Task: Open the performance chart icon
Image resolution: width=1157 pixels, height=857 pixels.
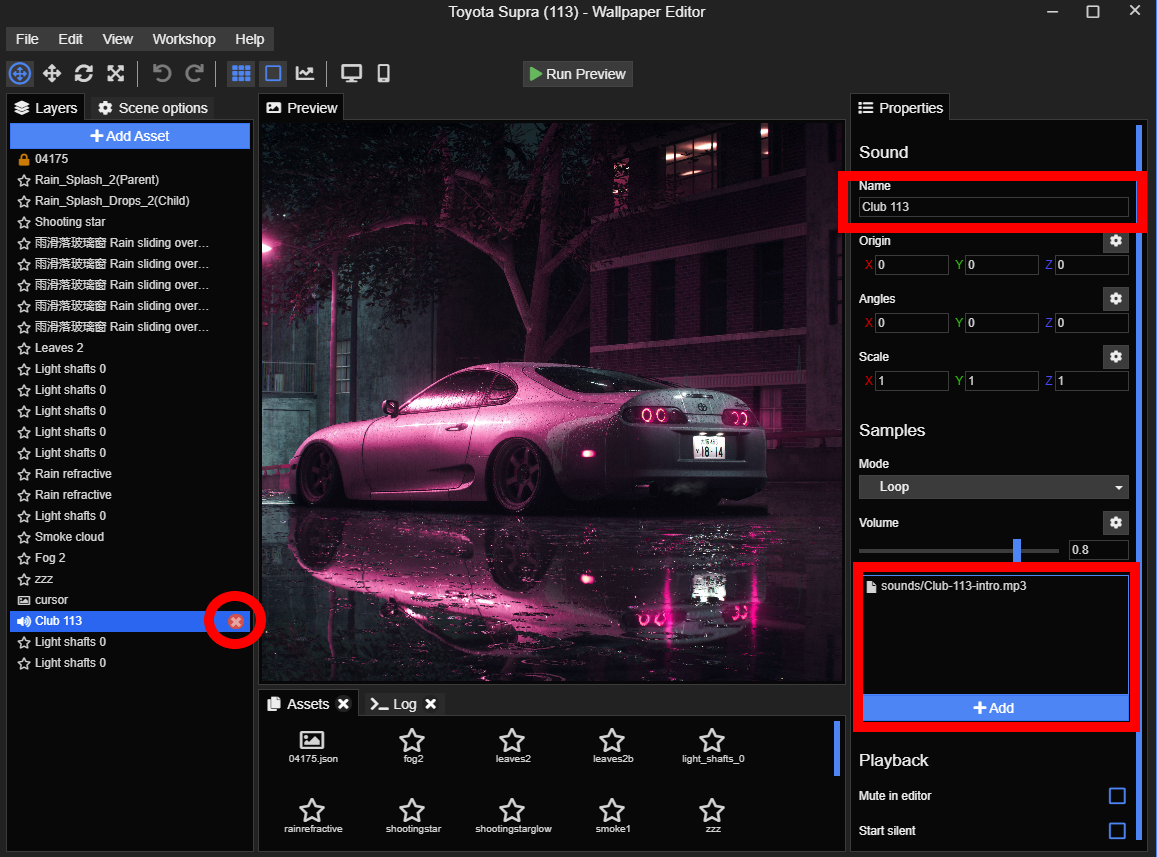Action: pyautogui.click(x=305, y=73)
